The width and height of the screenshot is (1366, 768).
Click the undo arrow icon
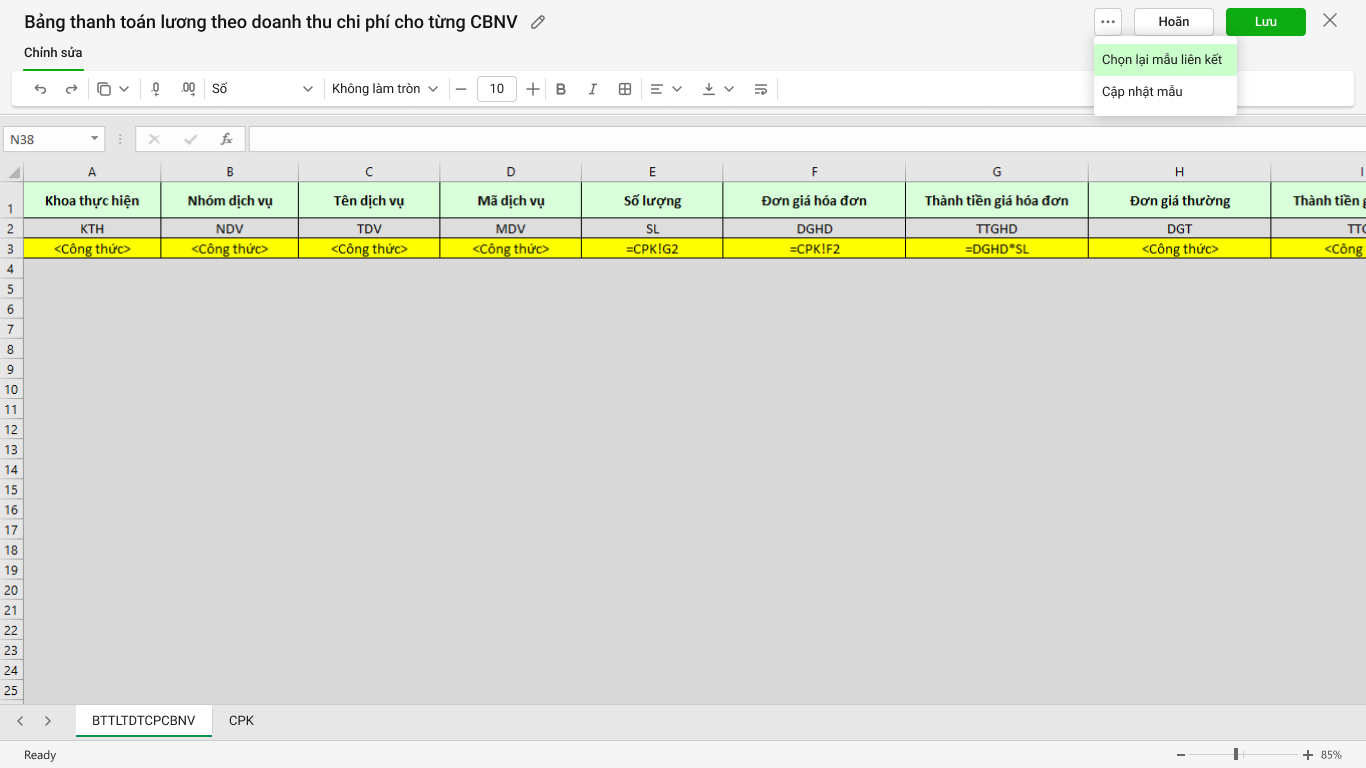coord(41,89)
